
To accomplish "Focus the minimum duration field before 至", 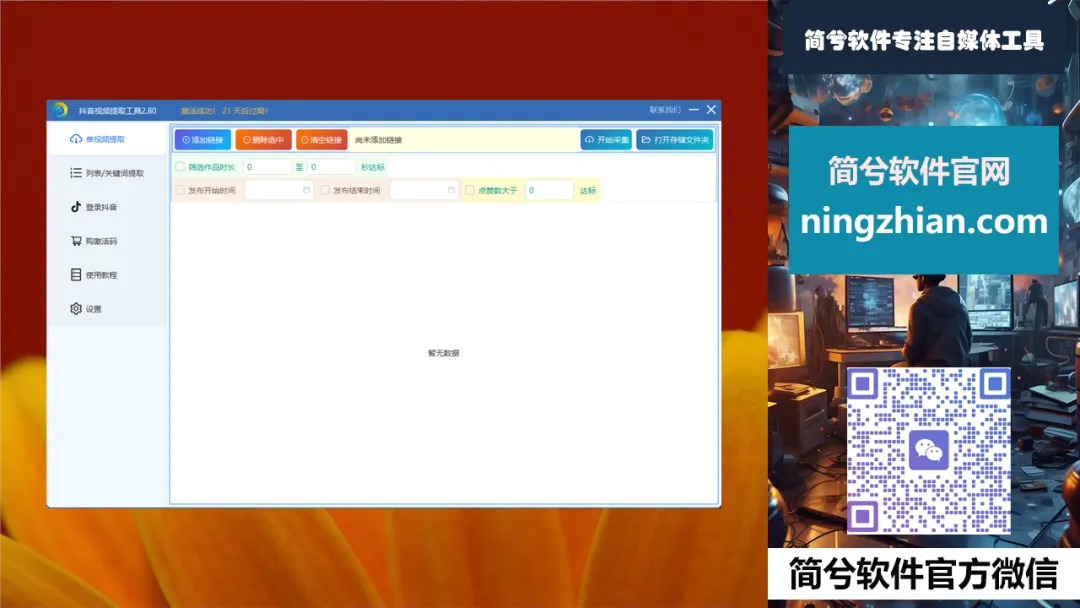I will [268, 167].
